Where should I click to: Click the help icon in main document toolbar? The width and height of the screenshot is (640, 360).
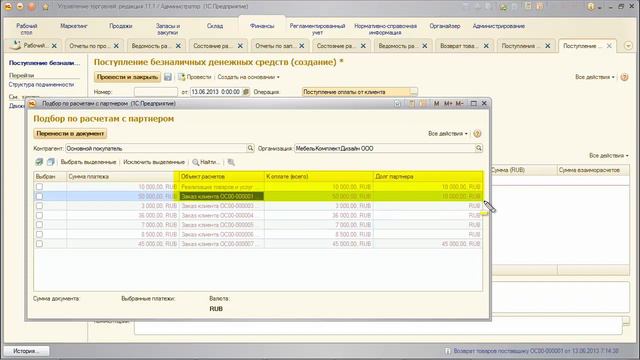624,77
